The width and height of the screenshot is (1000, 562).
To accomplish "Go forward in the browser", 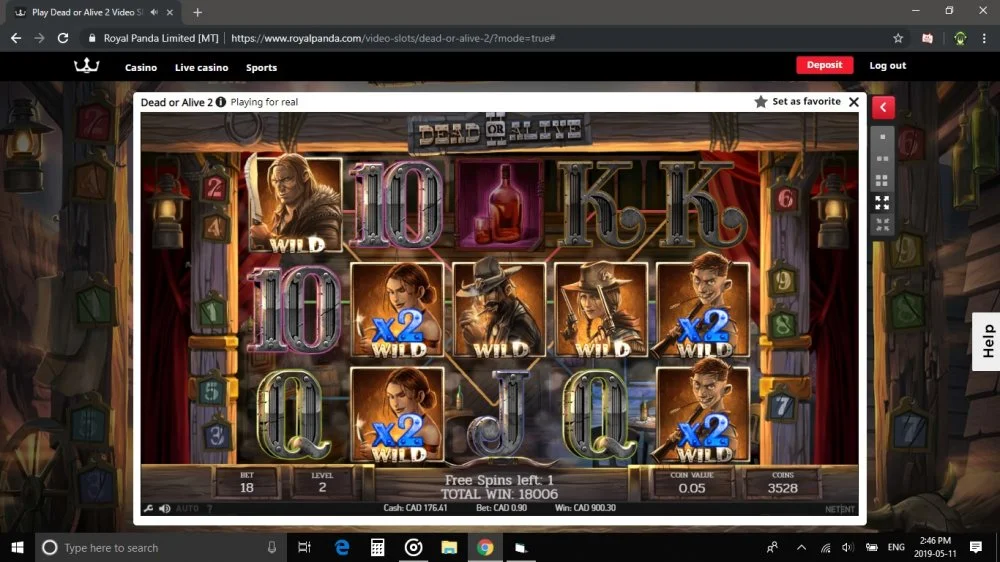I will pos(40,38).
